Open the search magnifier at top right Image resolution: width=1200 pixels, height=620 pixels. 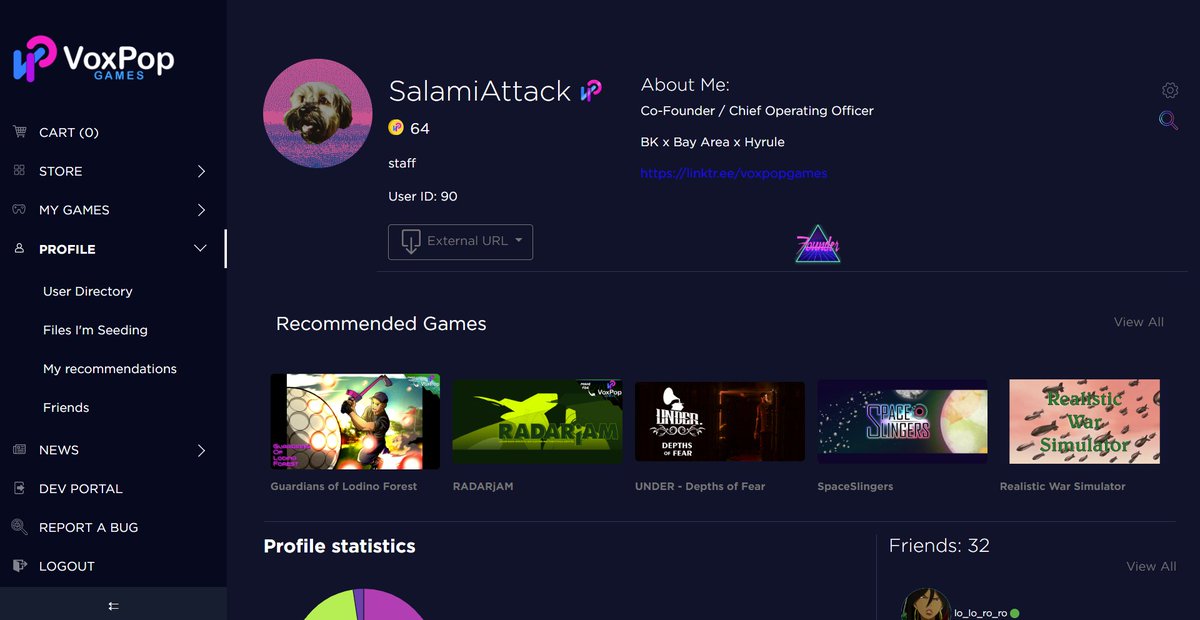[1168, 120]
